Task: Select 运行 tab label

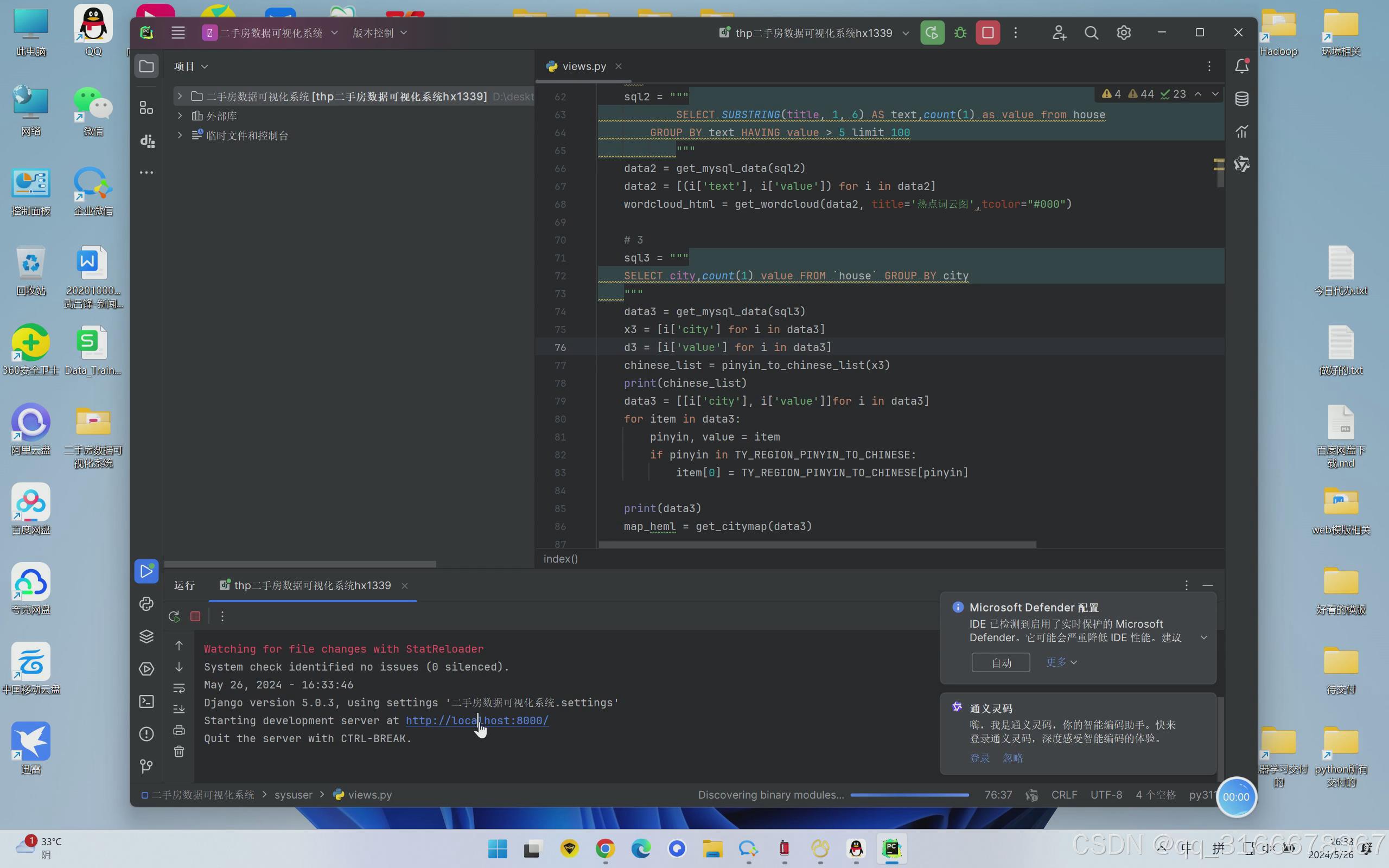Action: coord(184,585)
